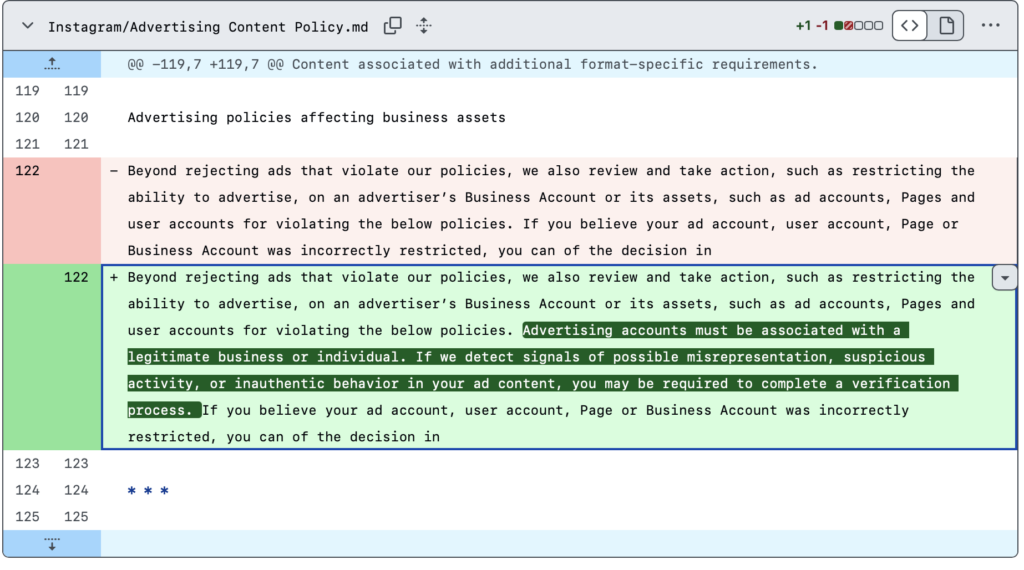1024x570 pixels.
Task: Expand hidden lines below line 125
Action: pos(52,544)
